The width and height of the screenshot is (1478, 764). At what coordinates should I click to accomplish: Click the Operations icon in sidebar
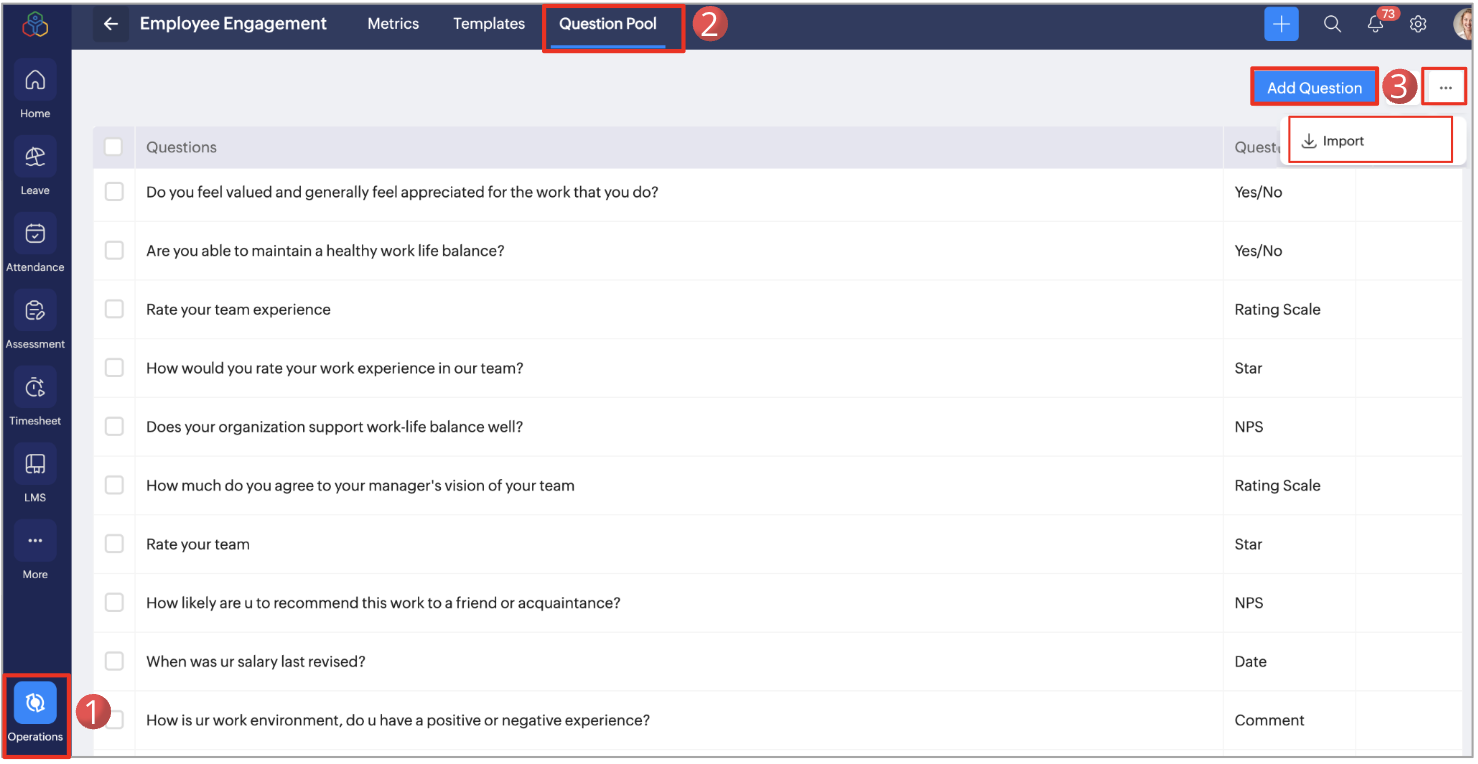click(35, 705)
